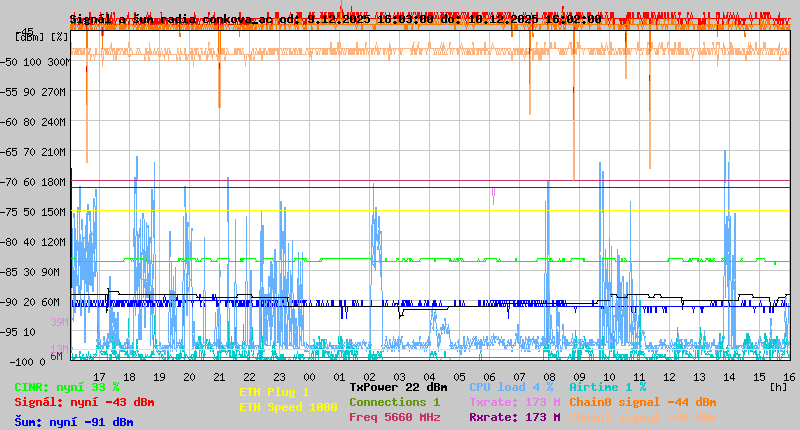Click the 'Chain0 signal -44 dBm' legend label
Image resolution: width=800 pixels, height=430 pixels.
(x=642, y=402)
